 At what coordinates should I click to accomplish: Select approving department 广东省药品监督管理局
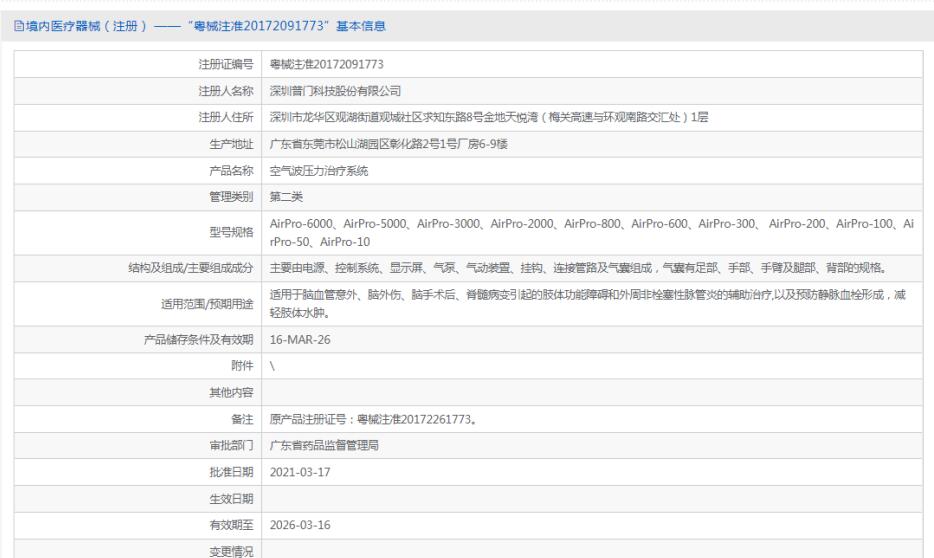click(324, 445)
